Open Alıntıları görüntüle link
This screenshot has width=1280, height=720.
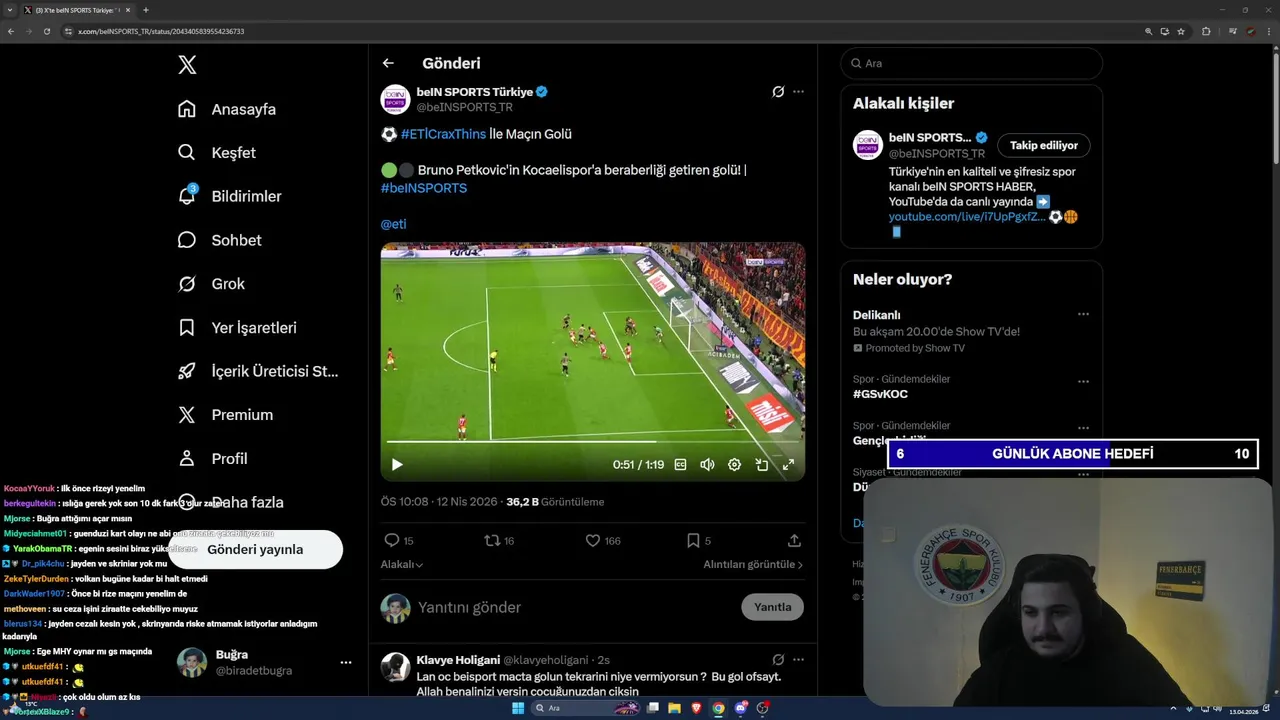pos(753,565)
